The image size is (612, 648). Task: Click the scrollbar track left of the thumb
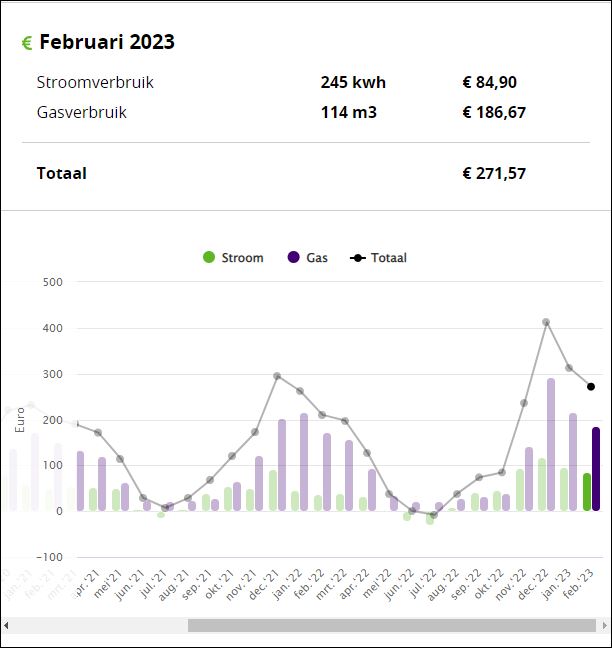(x=100, y=626)
